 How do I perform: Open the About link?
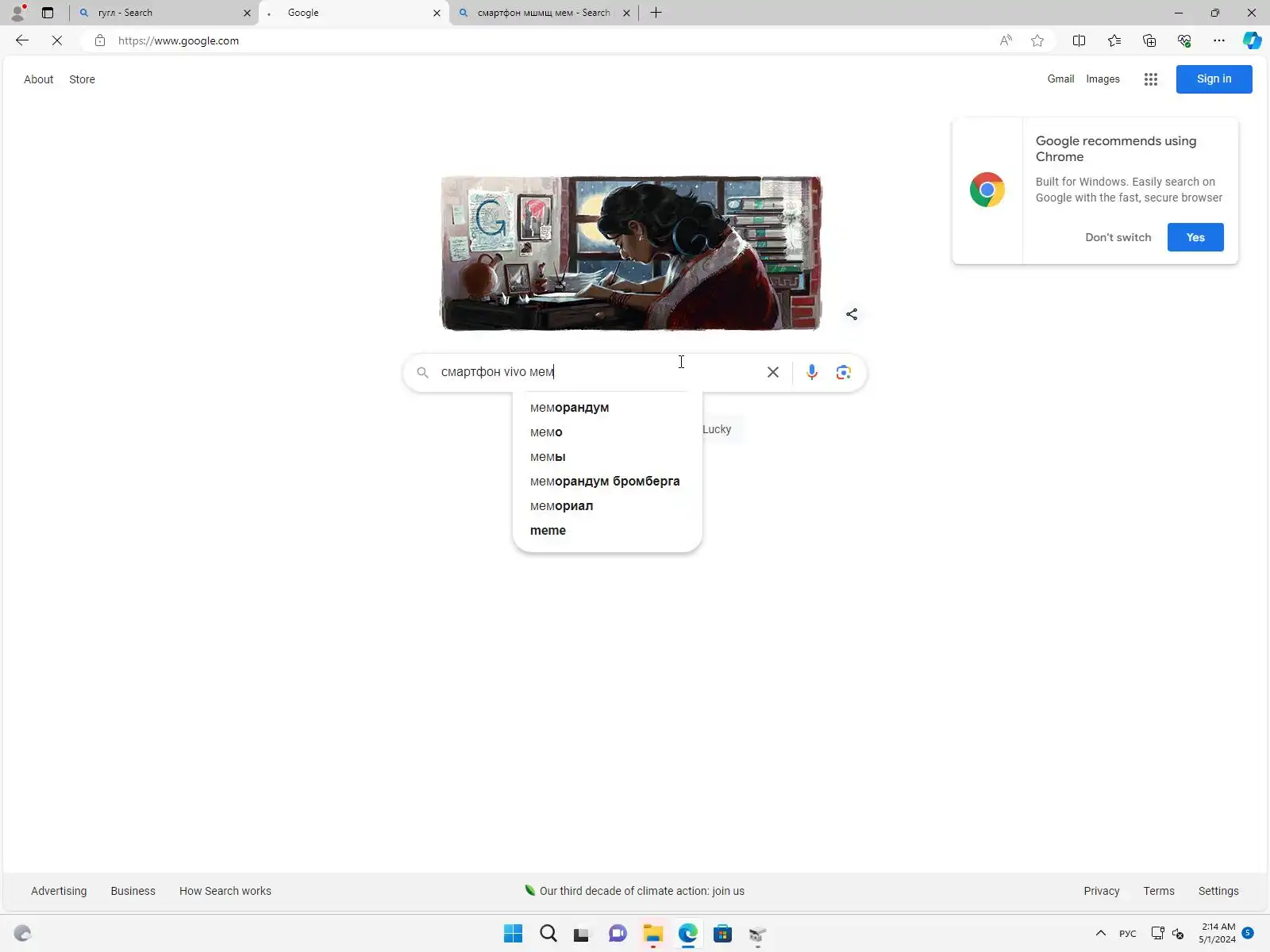click(39, 79)
